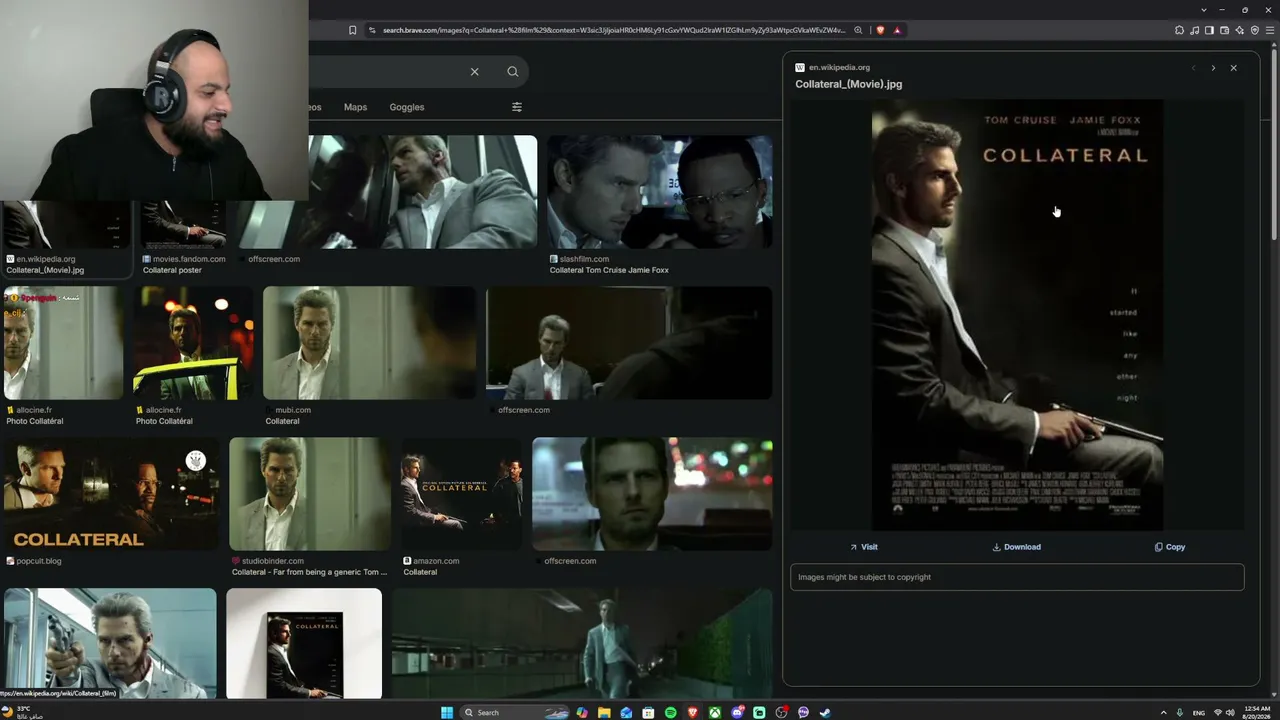Open the Maps search tab

tap(355, 107)
